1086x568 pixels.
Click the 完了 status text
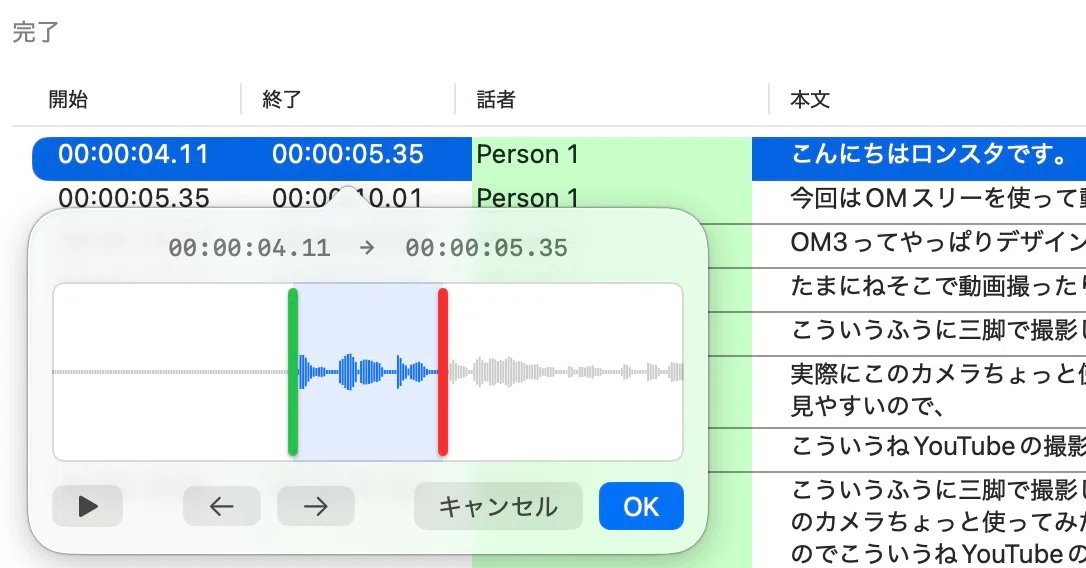coord(35,32)
